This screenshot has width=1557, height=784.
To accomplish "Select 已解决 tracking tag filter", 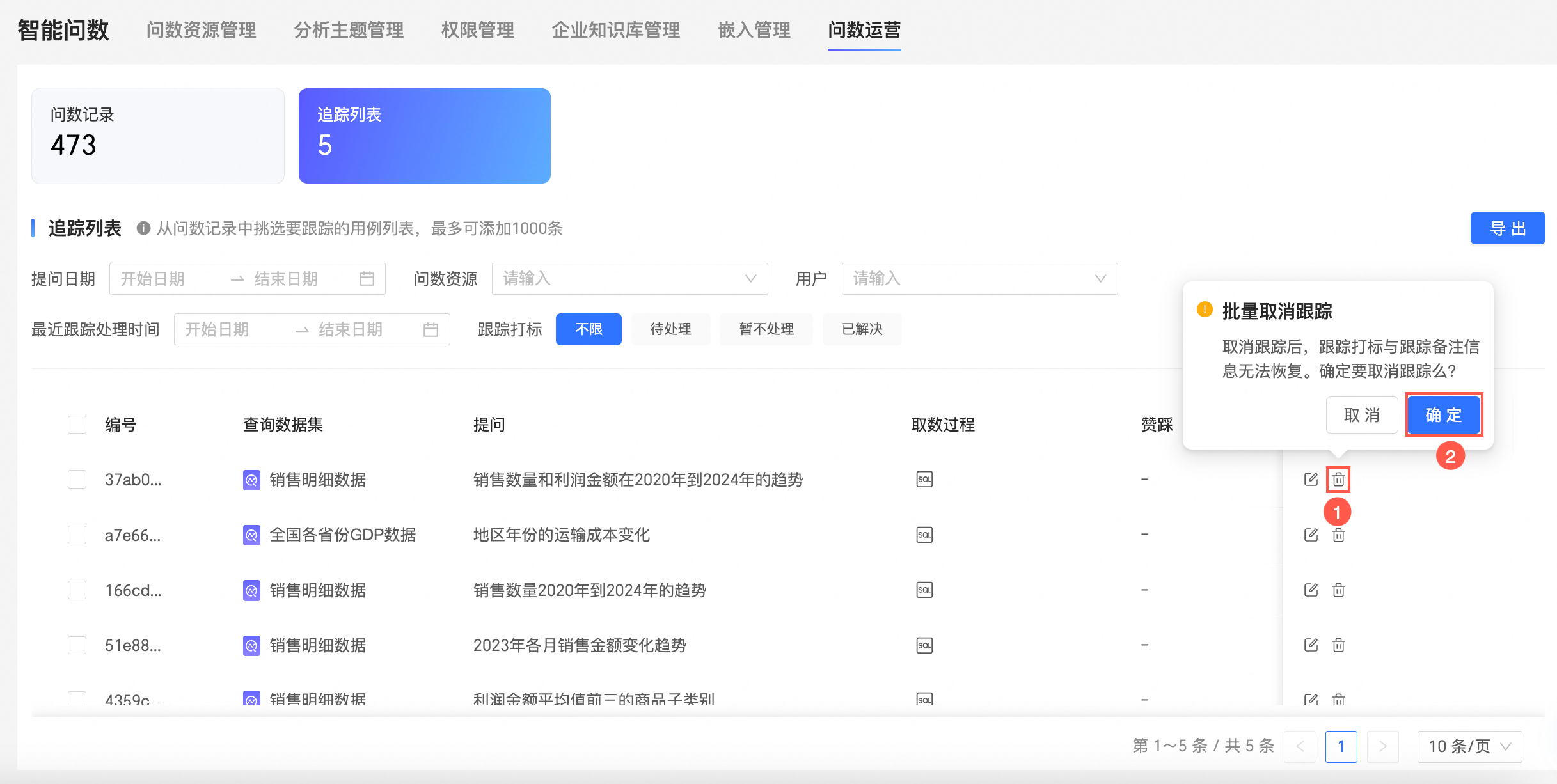I will click(862, 329).
